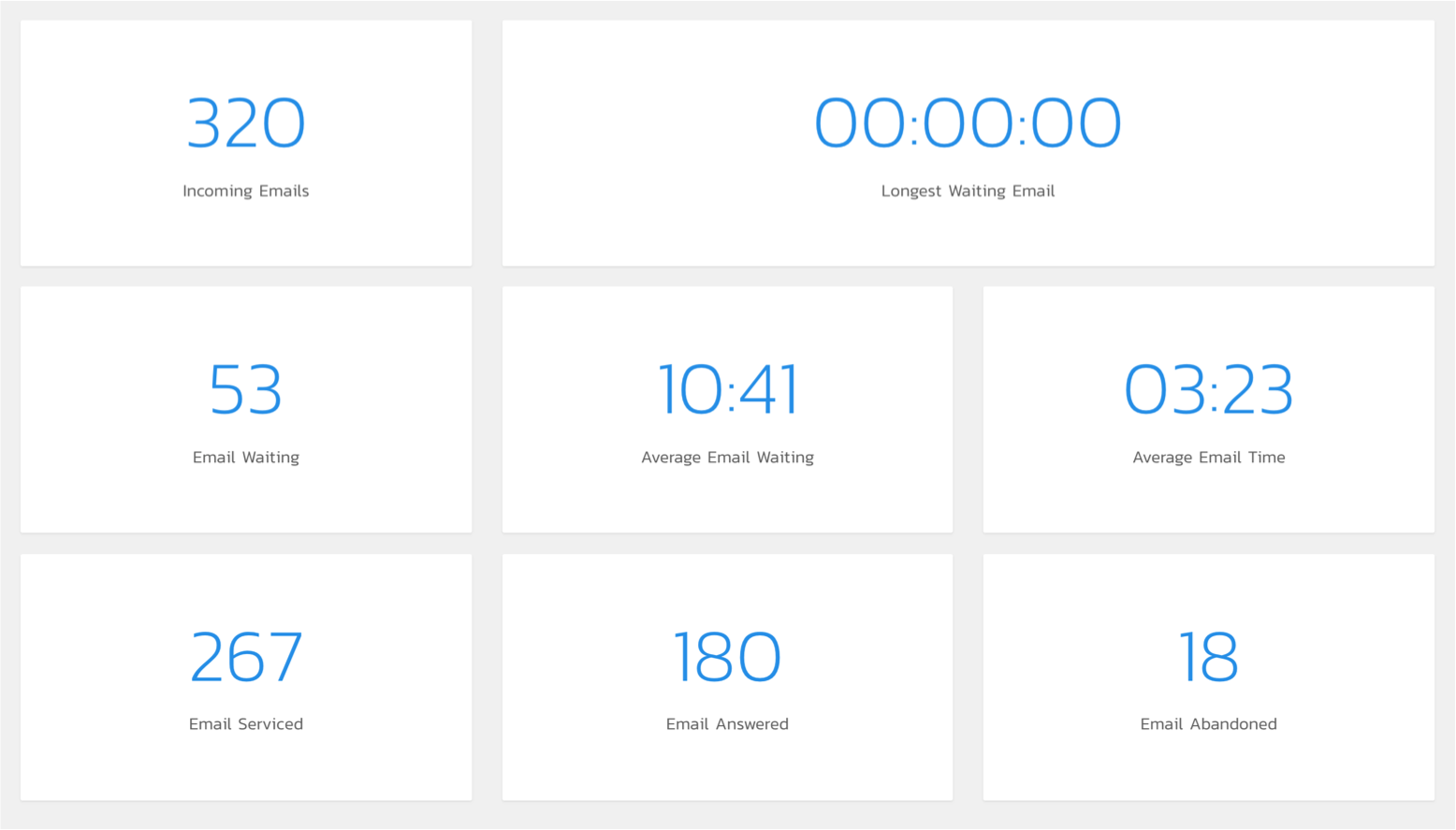Click the word Longest in the top card
The image size is (1456, 830).
(x=910, y=191)
